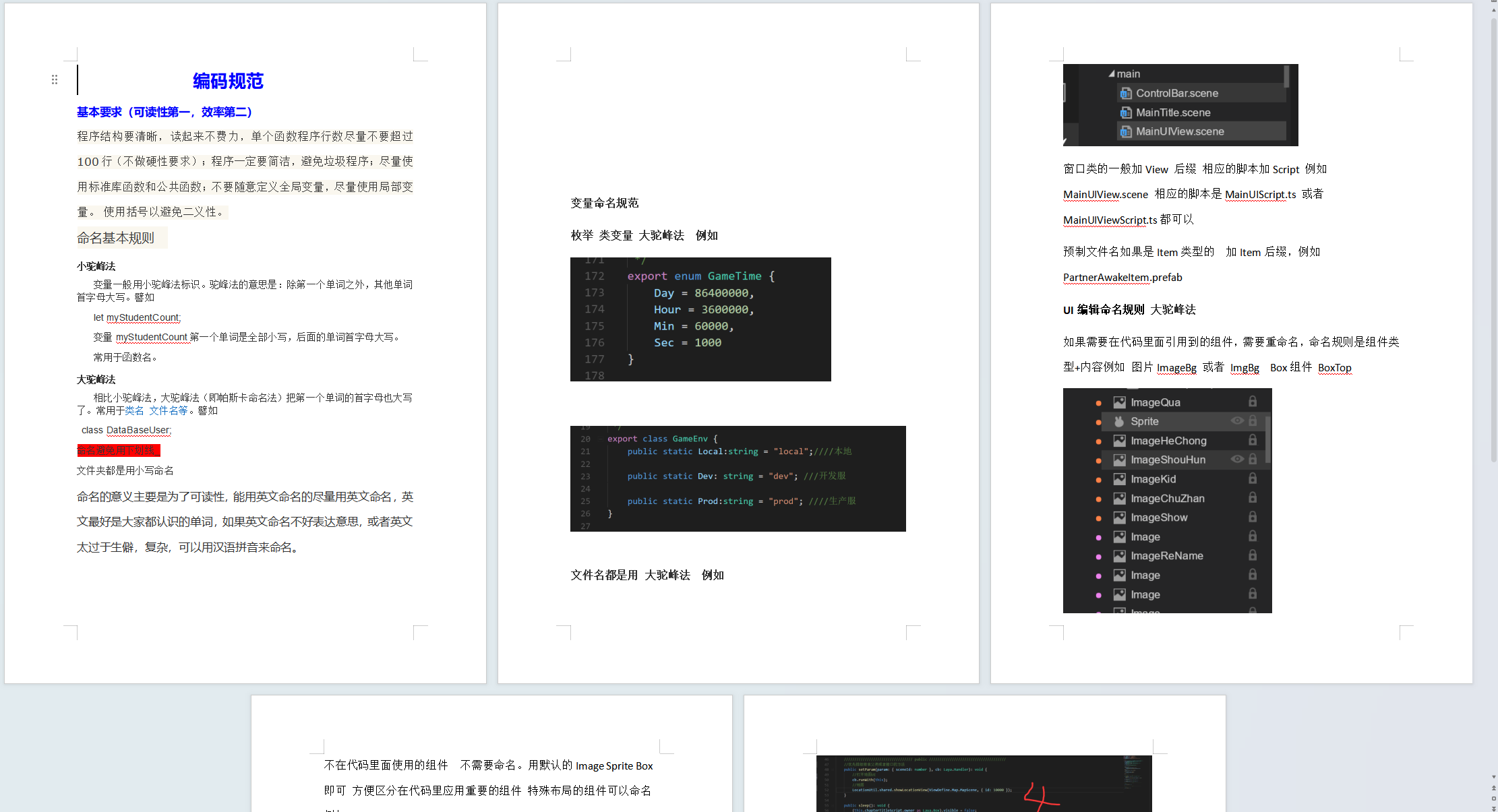Click the paragraph drag handle beside the title

[55, 80]
